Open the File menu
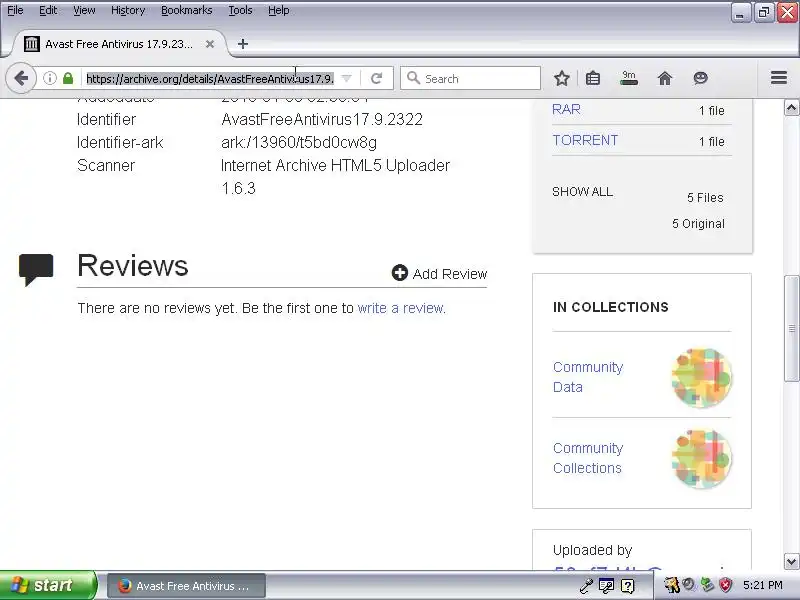 point(15,10)
